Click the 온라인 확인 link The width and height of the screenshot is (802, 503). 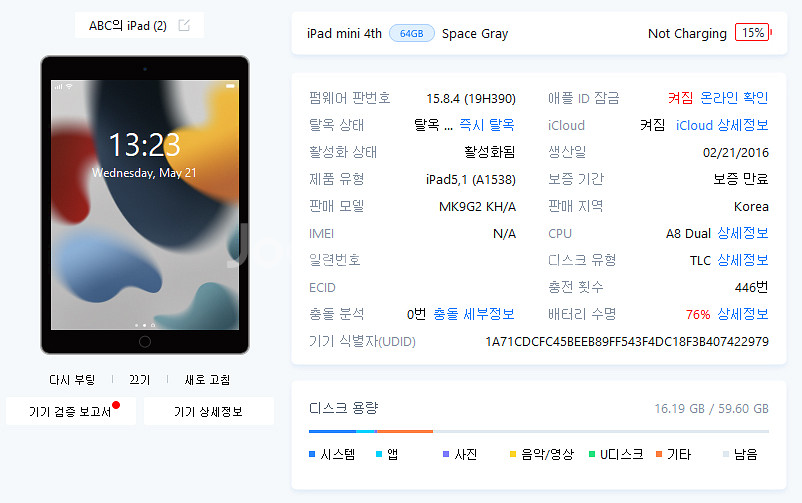pyautogui.click(x=734, y=98)
